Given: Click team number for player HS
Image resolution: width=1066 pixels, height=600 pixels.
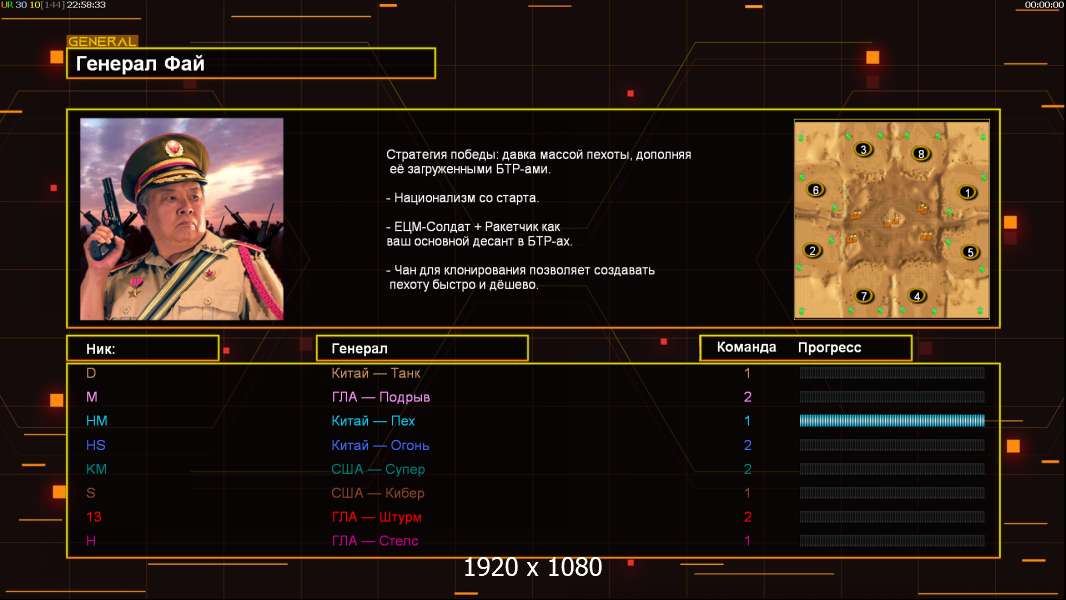Looking at the screenshot, I should point(748,445).
